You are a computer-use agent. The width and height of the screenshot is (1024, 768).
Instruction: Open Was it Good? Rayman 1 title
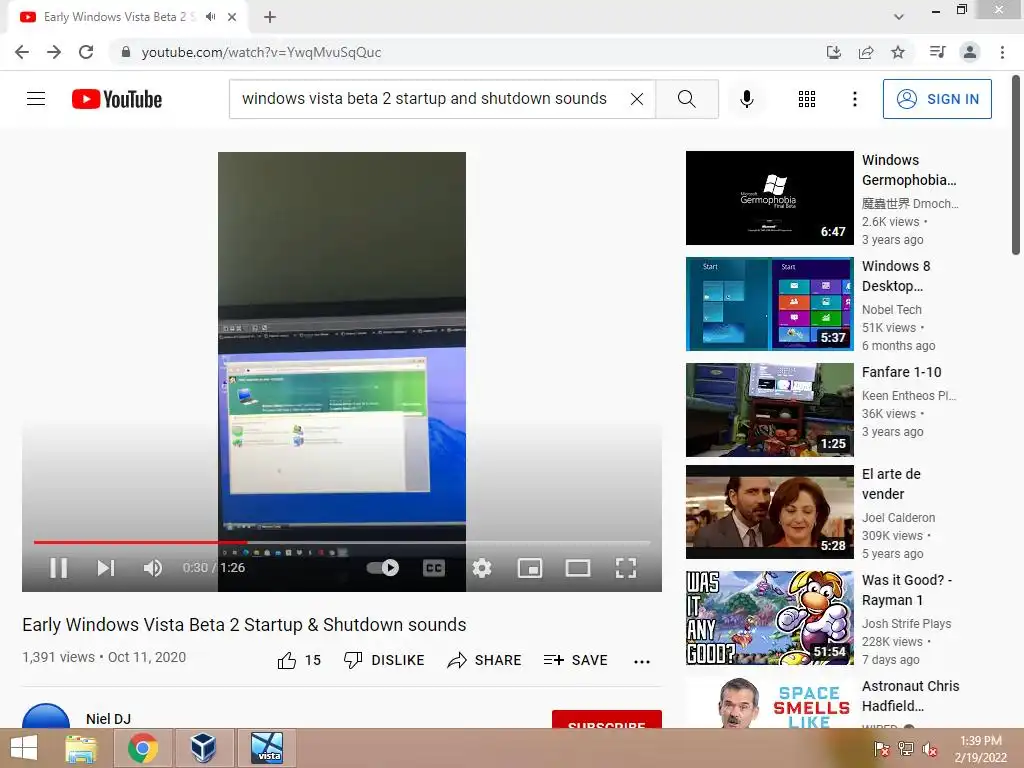906,590
